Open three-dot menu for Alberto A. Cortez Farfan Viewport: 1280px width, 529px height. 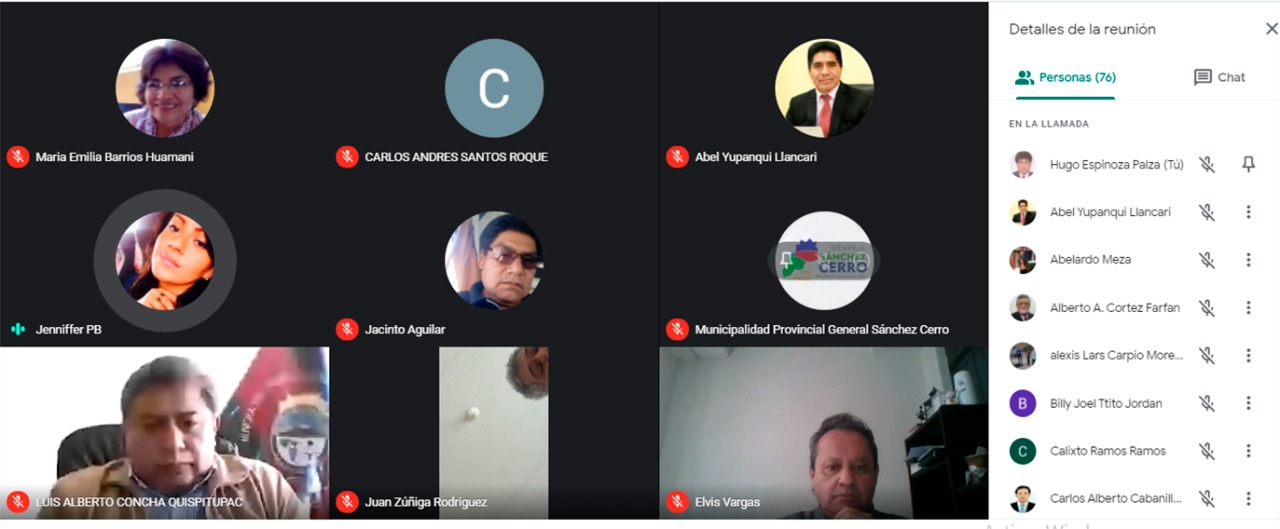pyautogui.click(x=1248, y=308)
